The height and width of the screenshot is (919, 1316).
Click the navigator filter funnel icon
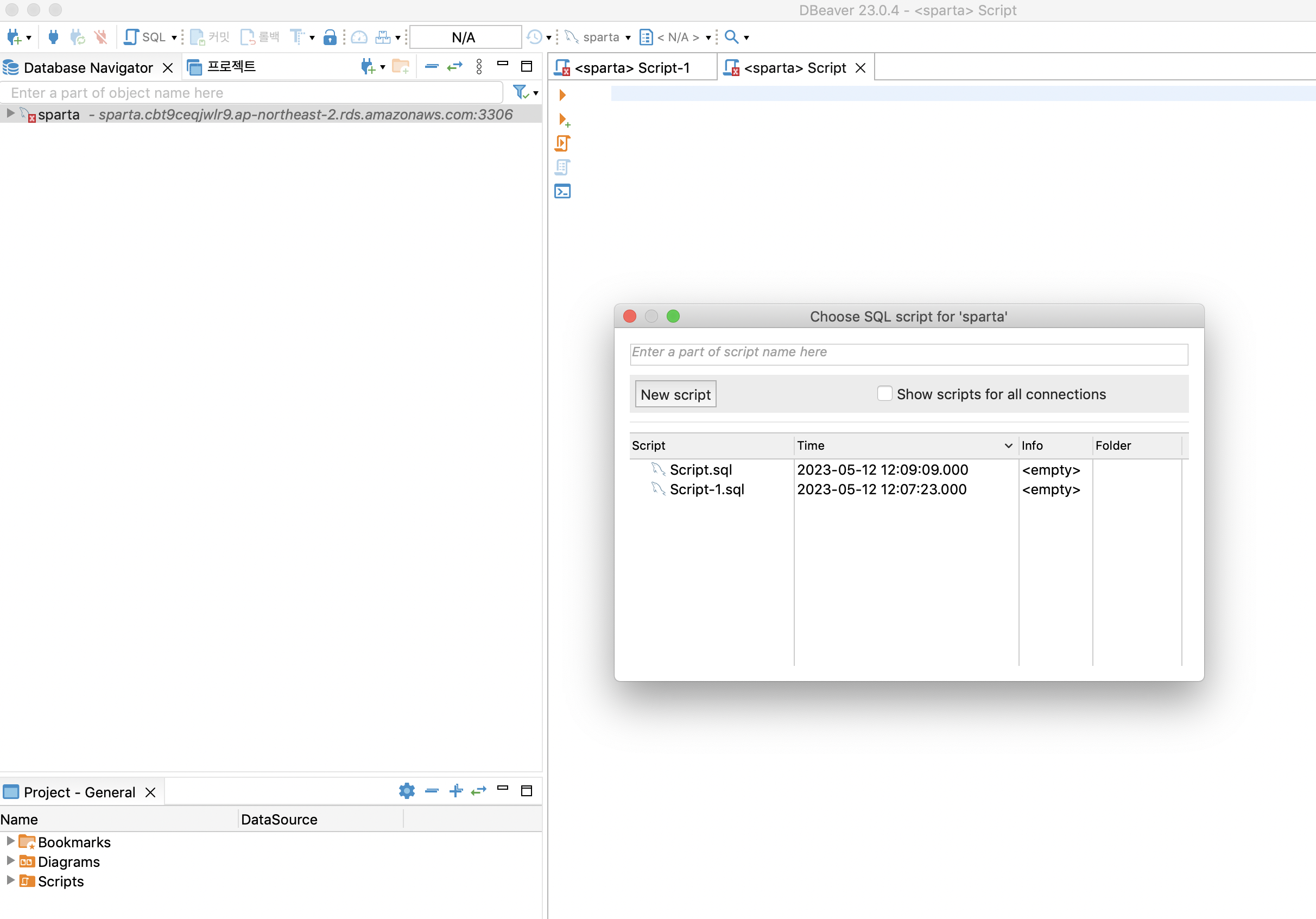point(521,92)
